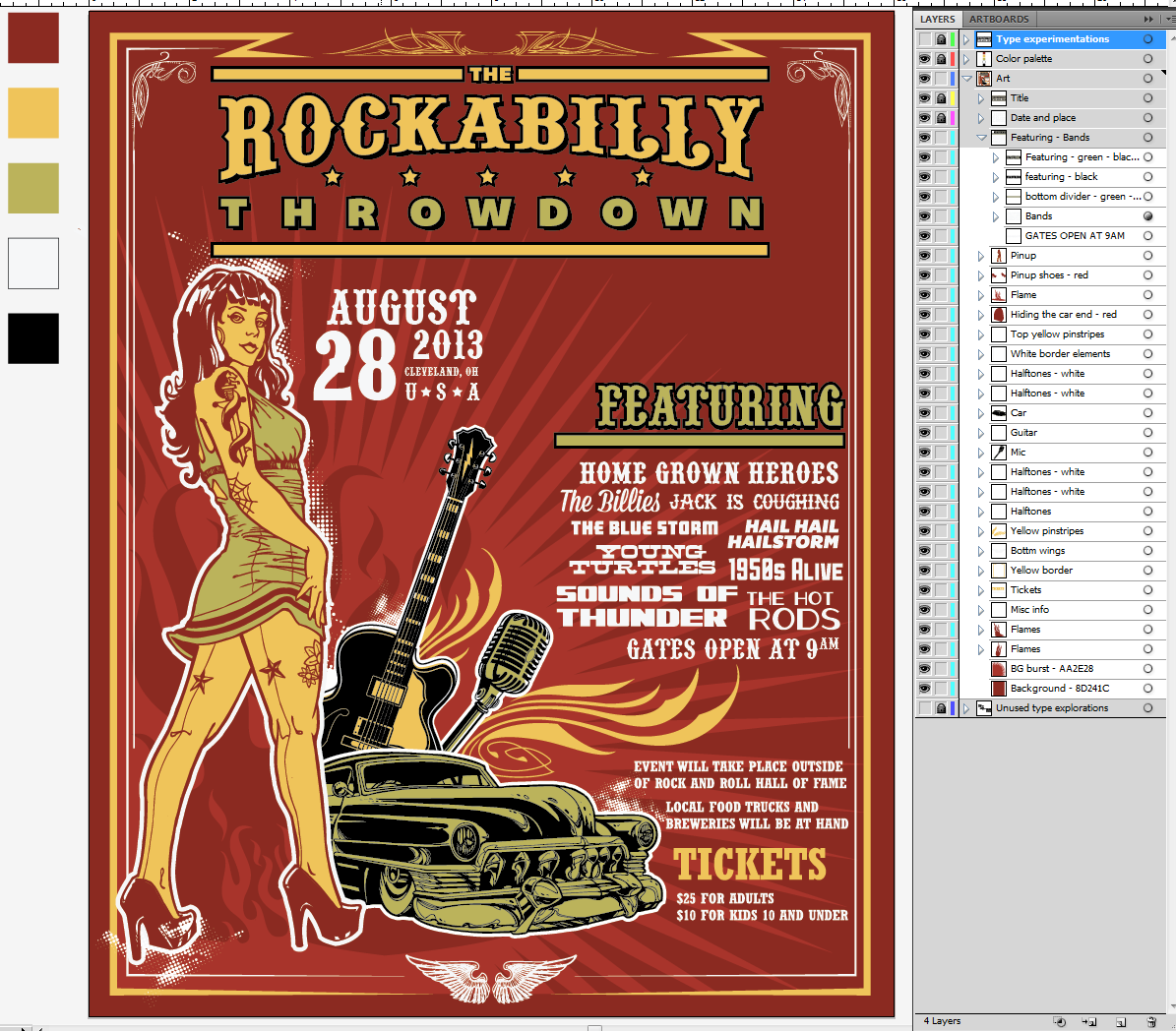Unlock the Unused type explorations layer
Viewport: 1176px width, 1031px height.
(941, 707)
